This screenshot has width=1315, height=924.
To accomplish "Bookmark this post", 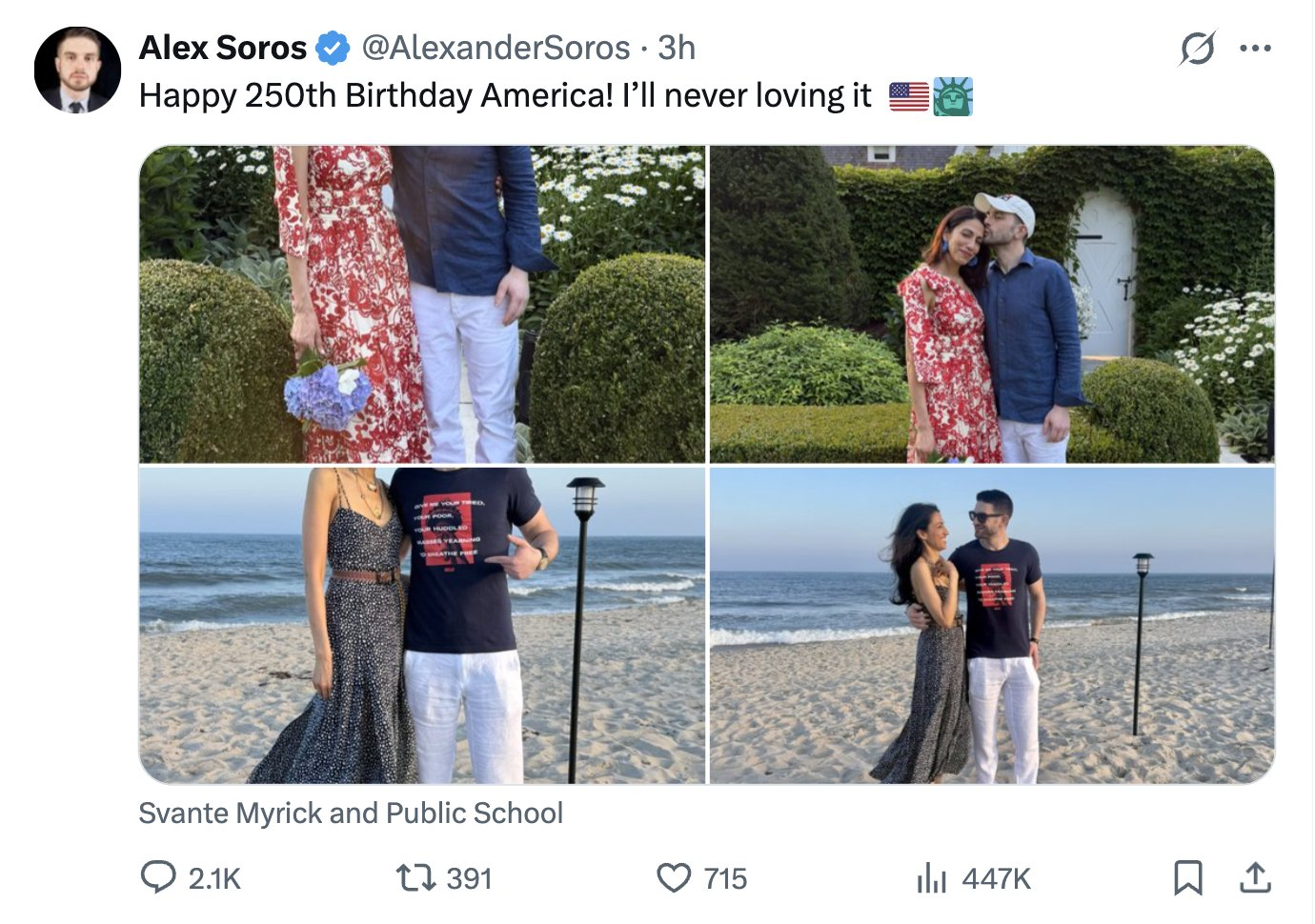I will [1187, 877].
